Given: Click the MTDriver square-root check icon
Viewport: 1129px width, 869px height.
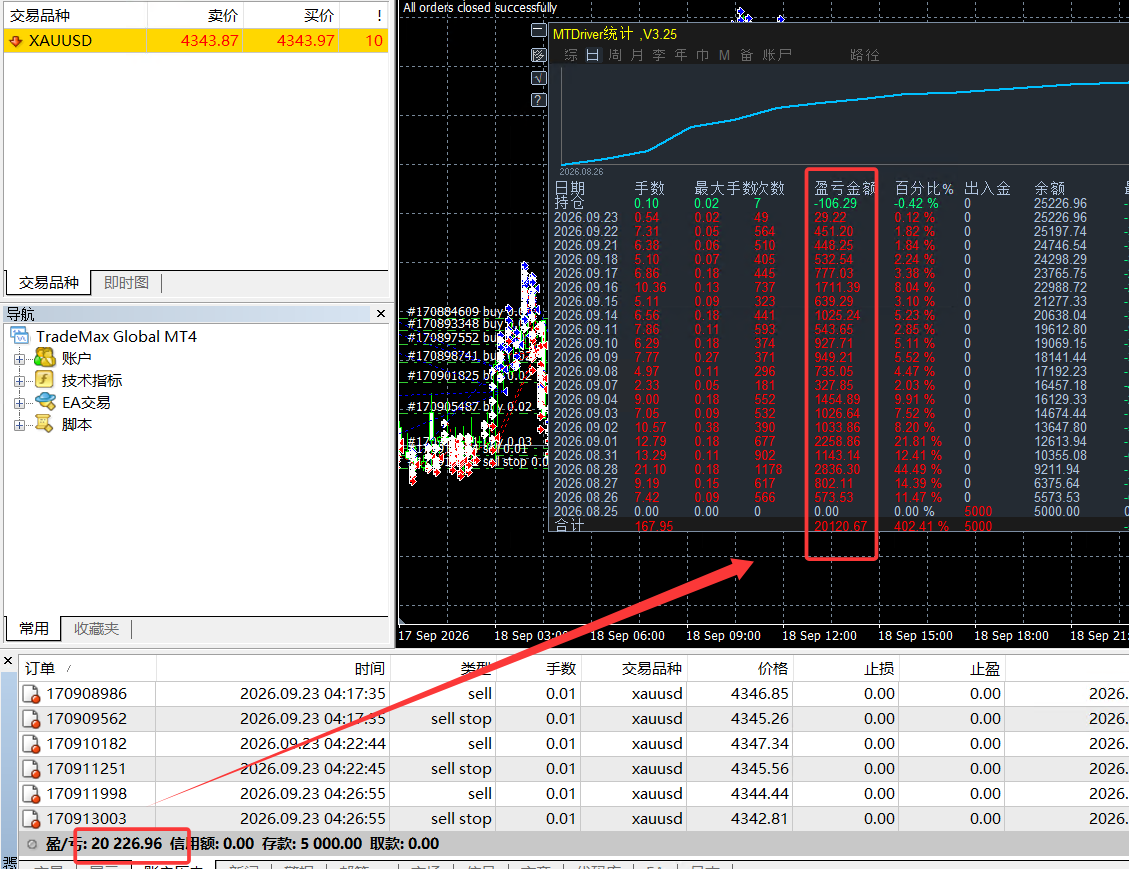Looking at the screenshot, I should pyautogui.click(x=539, y=78).
